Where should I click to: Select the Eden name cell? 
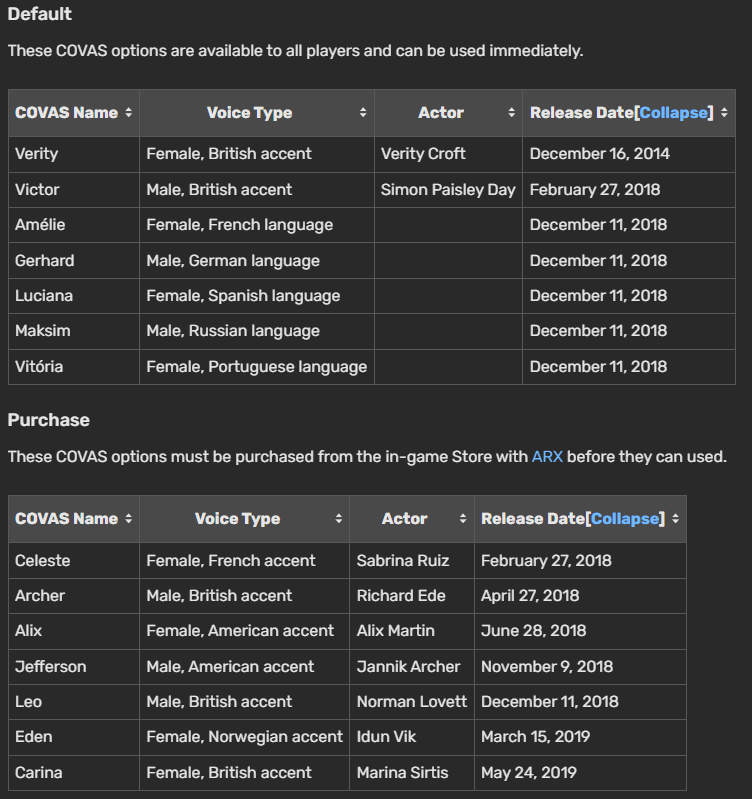point(74,737)
